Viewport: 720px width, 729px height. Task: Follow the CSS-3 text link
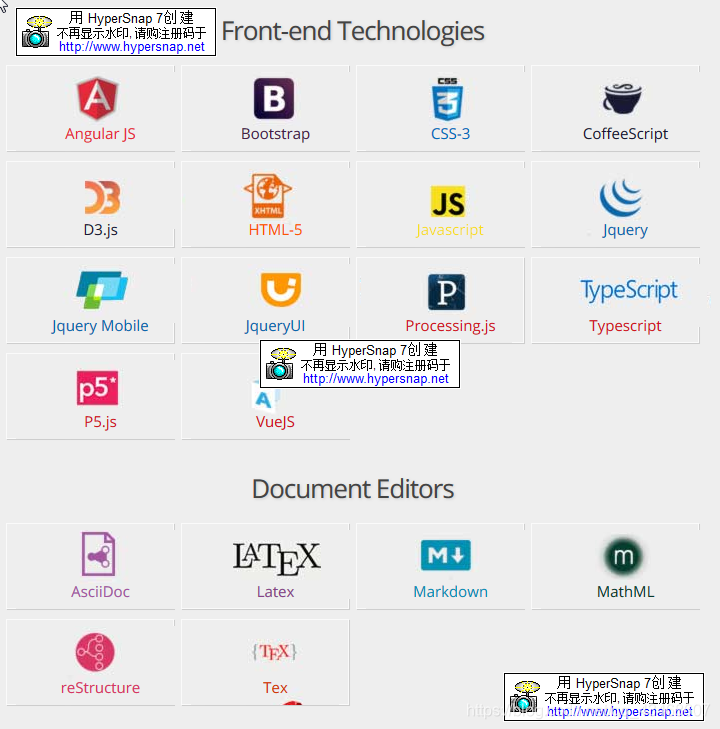click(450, 134)
